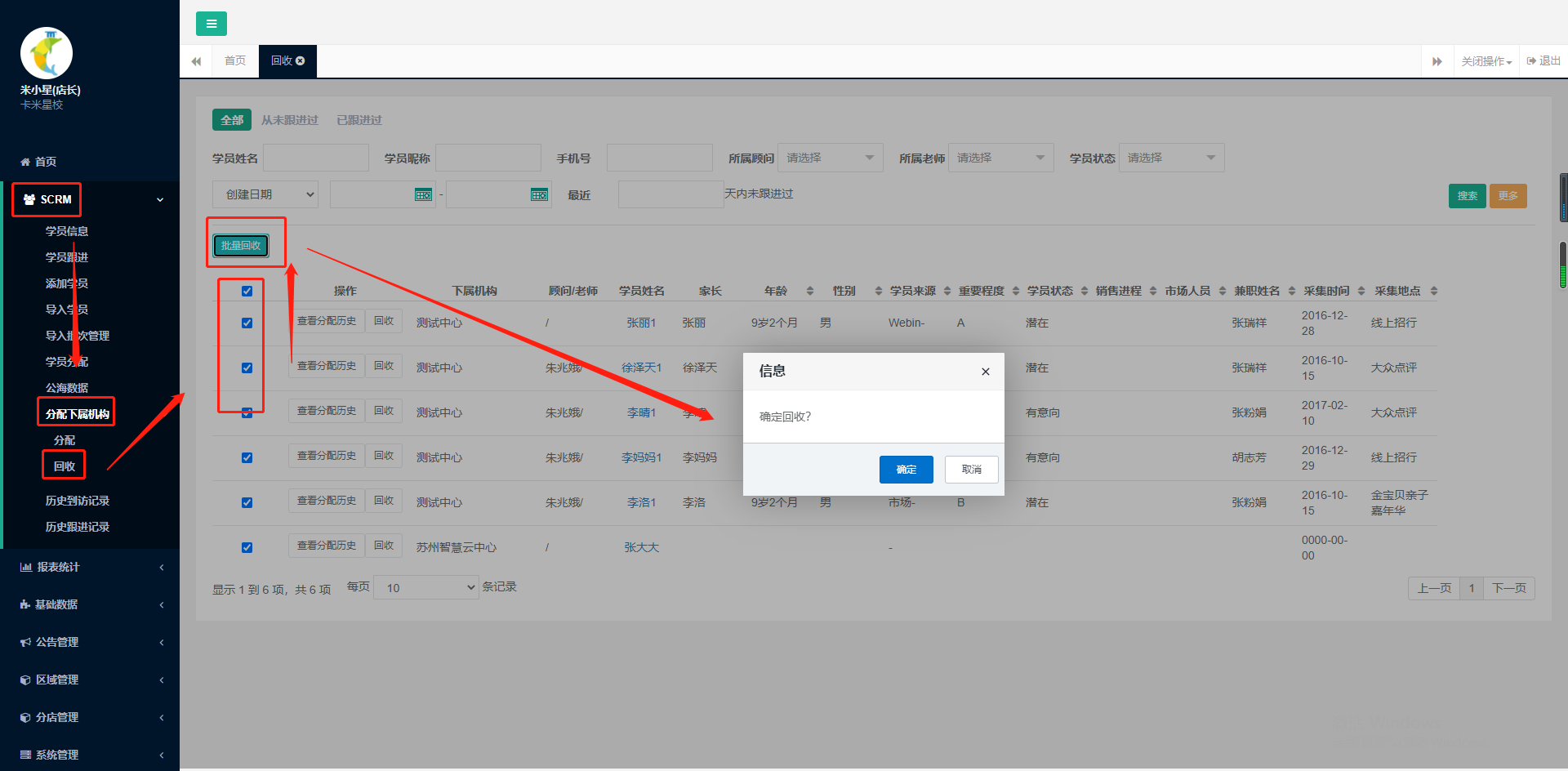Click the user avatar logo
The image size is (1568, 771).
pyautogui.click(x=47, y=53)
